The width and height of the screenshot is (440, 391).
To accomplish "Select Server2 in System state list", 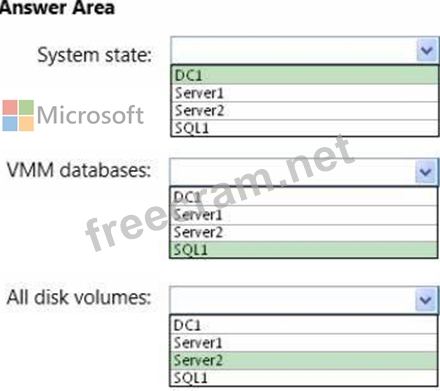I will pos(305,111).
